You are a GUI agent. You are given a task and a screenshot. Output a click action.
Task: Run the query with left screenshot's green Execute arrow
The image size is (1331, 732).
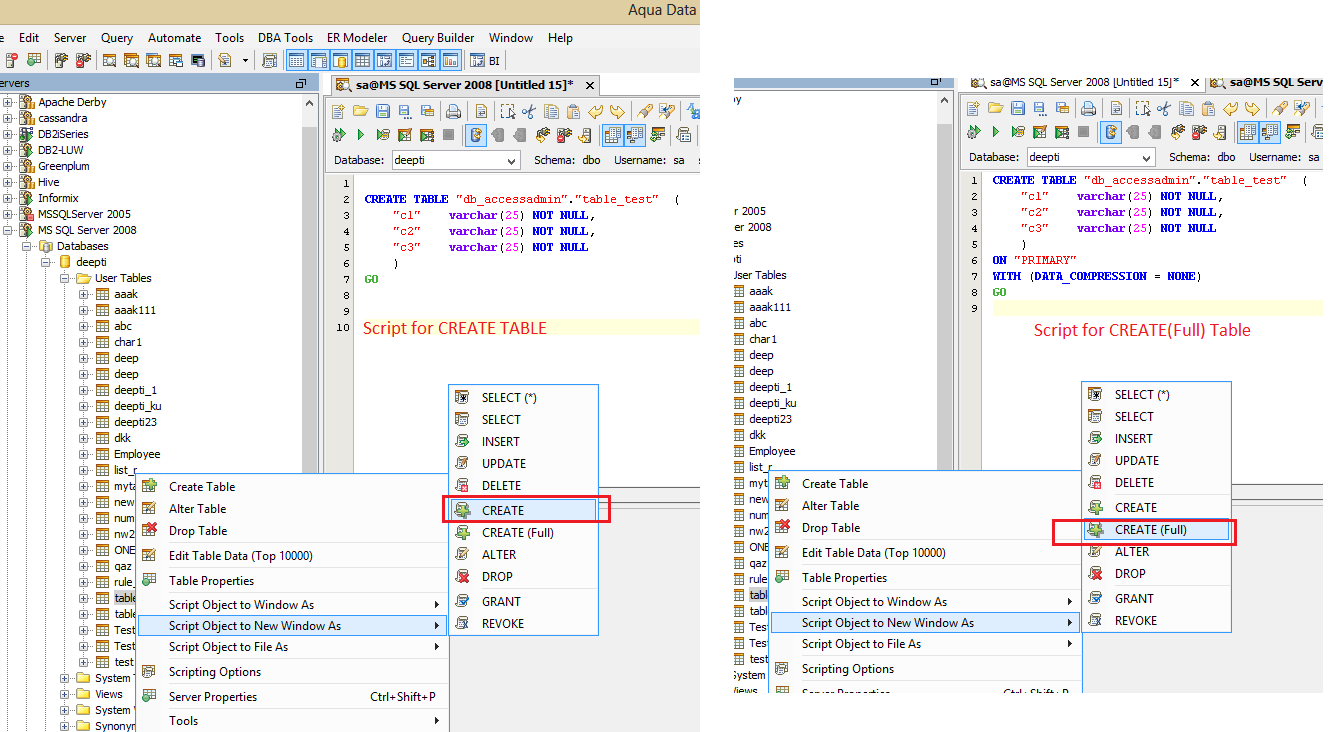(x=360, y=134)
